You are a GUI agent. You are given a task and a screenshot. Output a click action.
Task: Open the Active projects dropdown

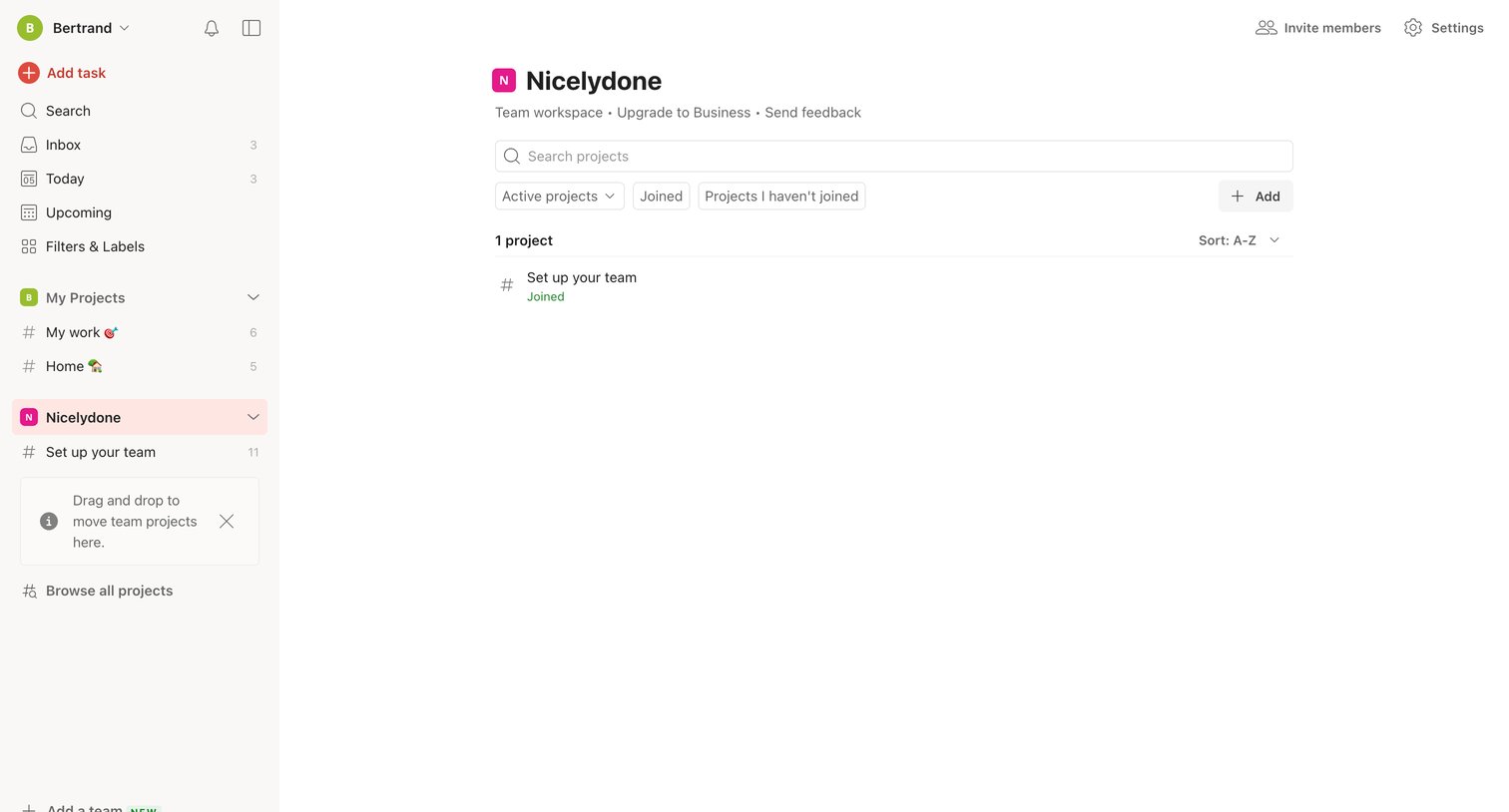click(x=560, y=197)
